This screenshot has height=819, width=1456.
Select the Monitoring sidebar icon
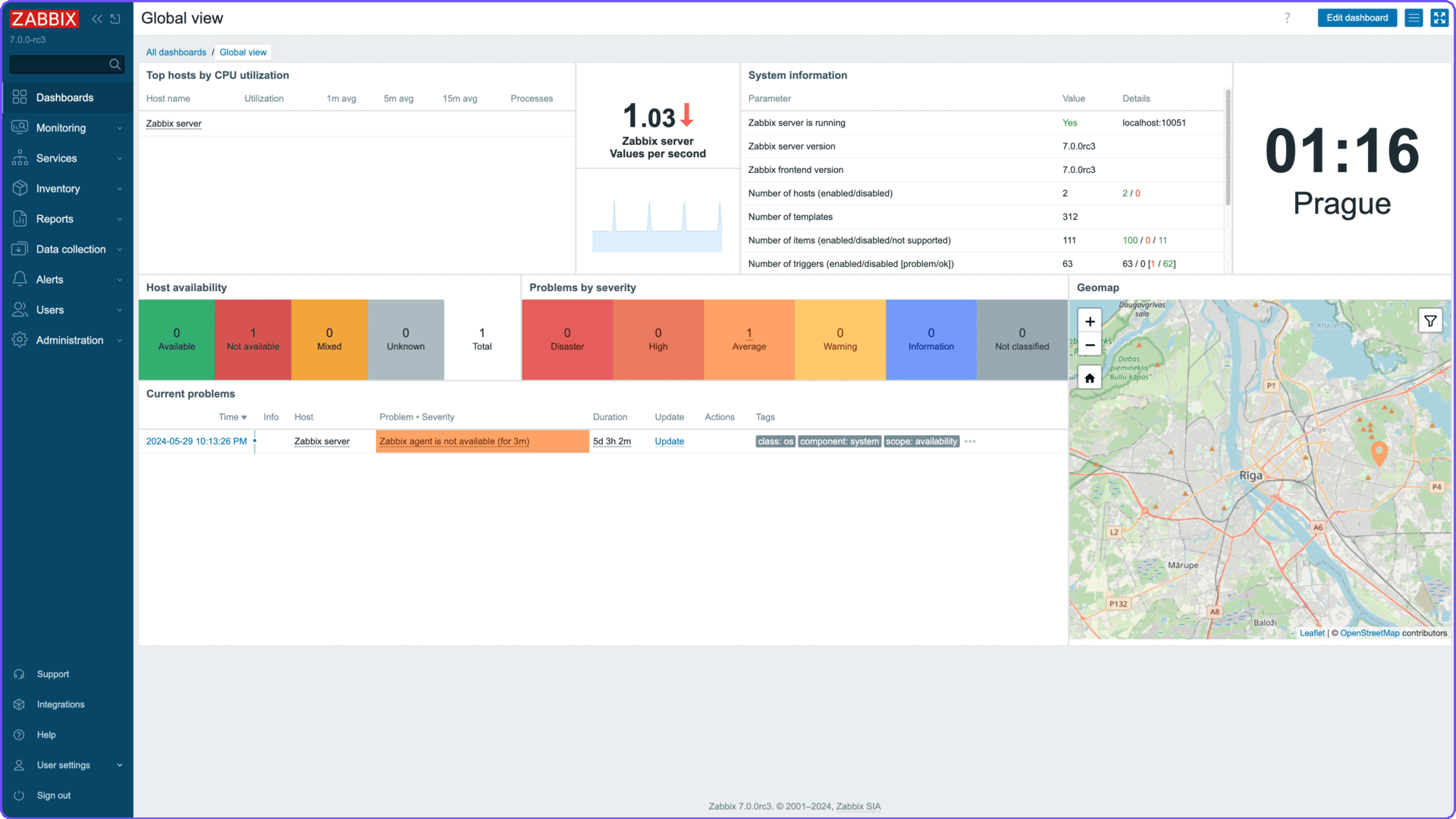20,127
